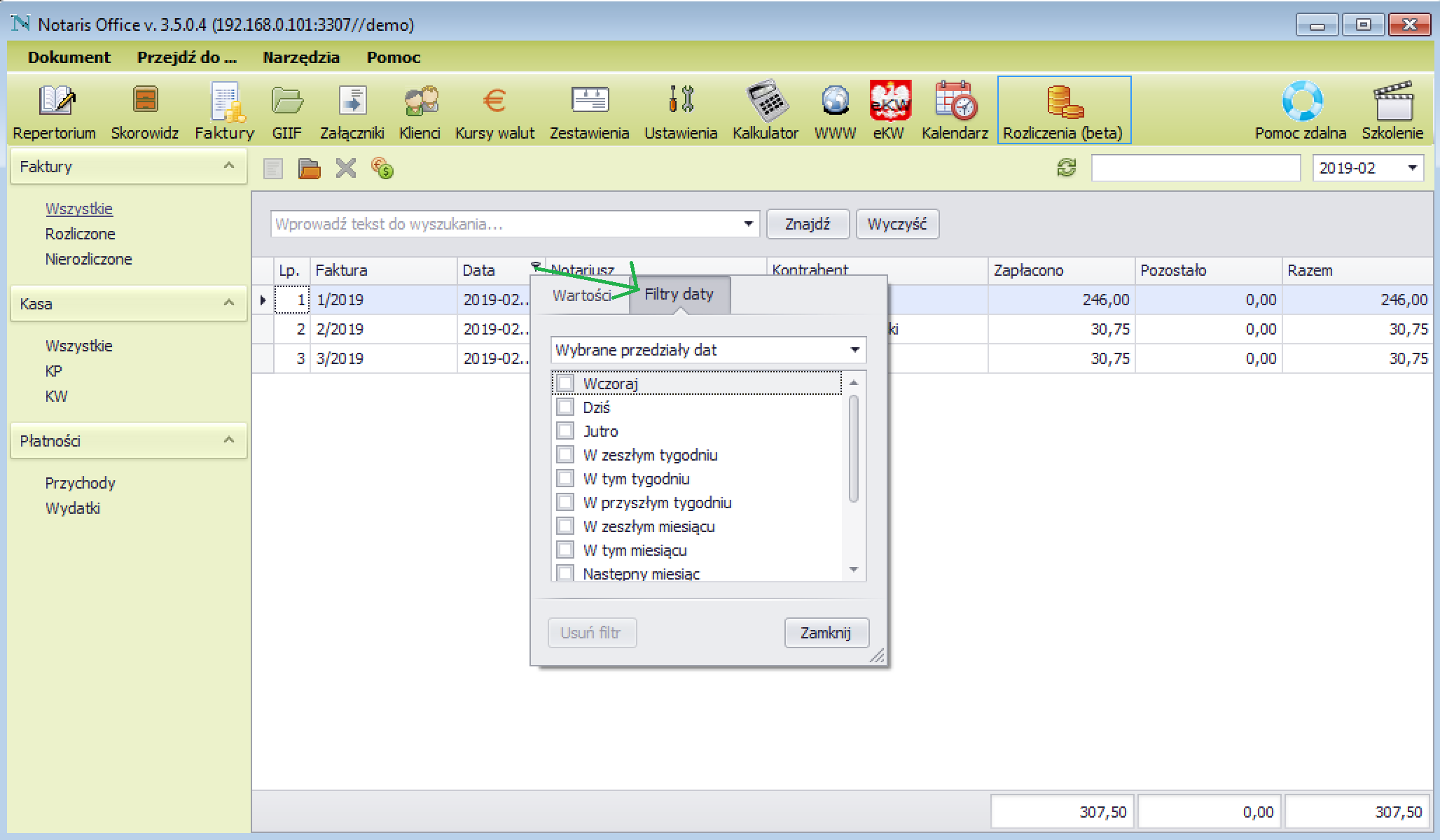Image resolution: width=1440 pixels, height=840 pixels.
Task: Open the Przejdź do ... menu
Action: coord(187,57)
